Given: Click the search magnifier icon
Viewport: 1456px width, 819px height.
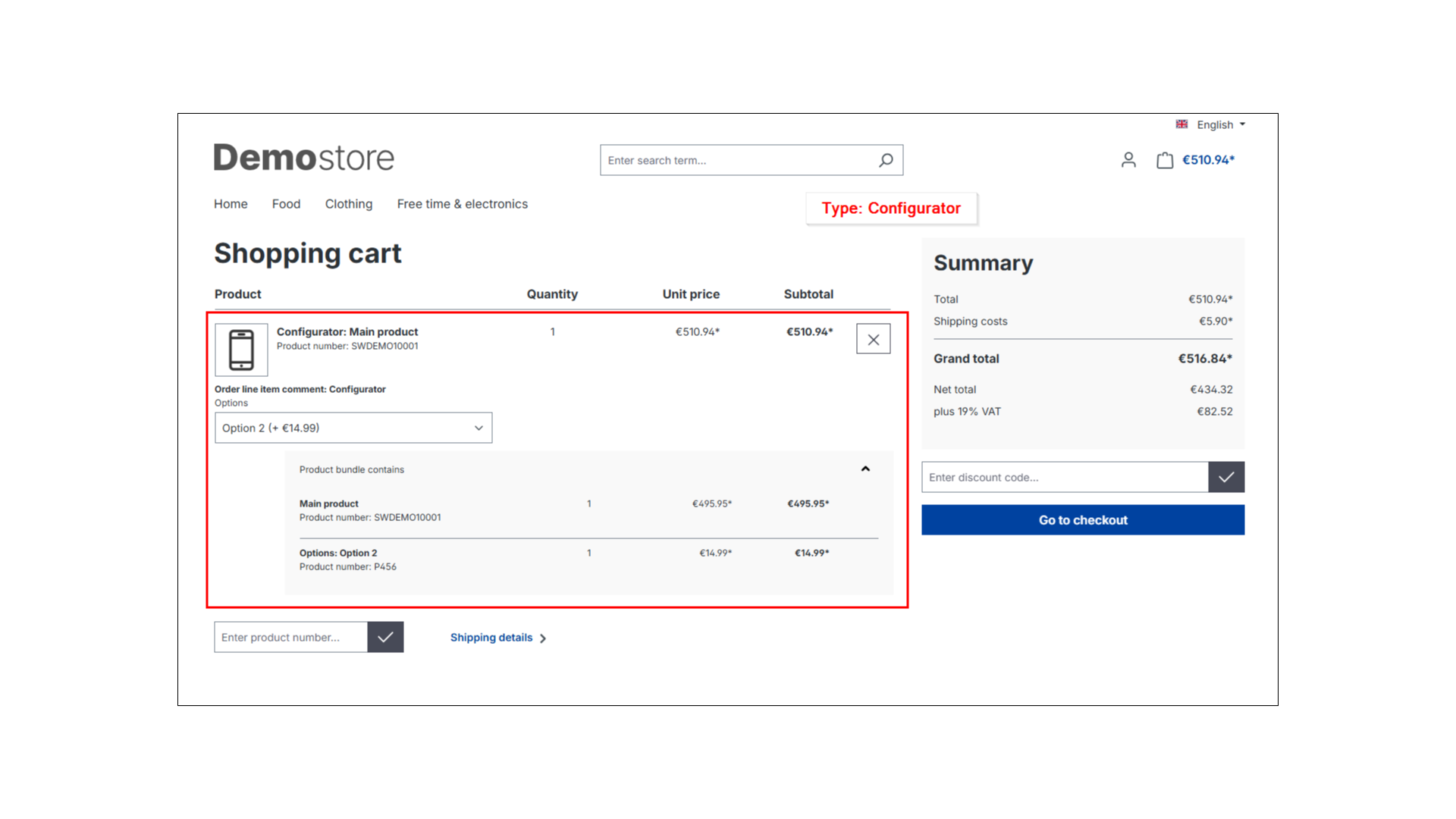Looking at the screenshot, I should 884,160.
